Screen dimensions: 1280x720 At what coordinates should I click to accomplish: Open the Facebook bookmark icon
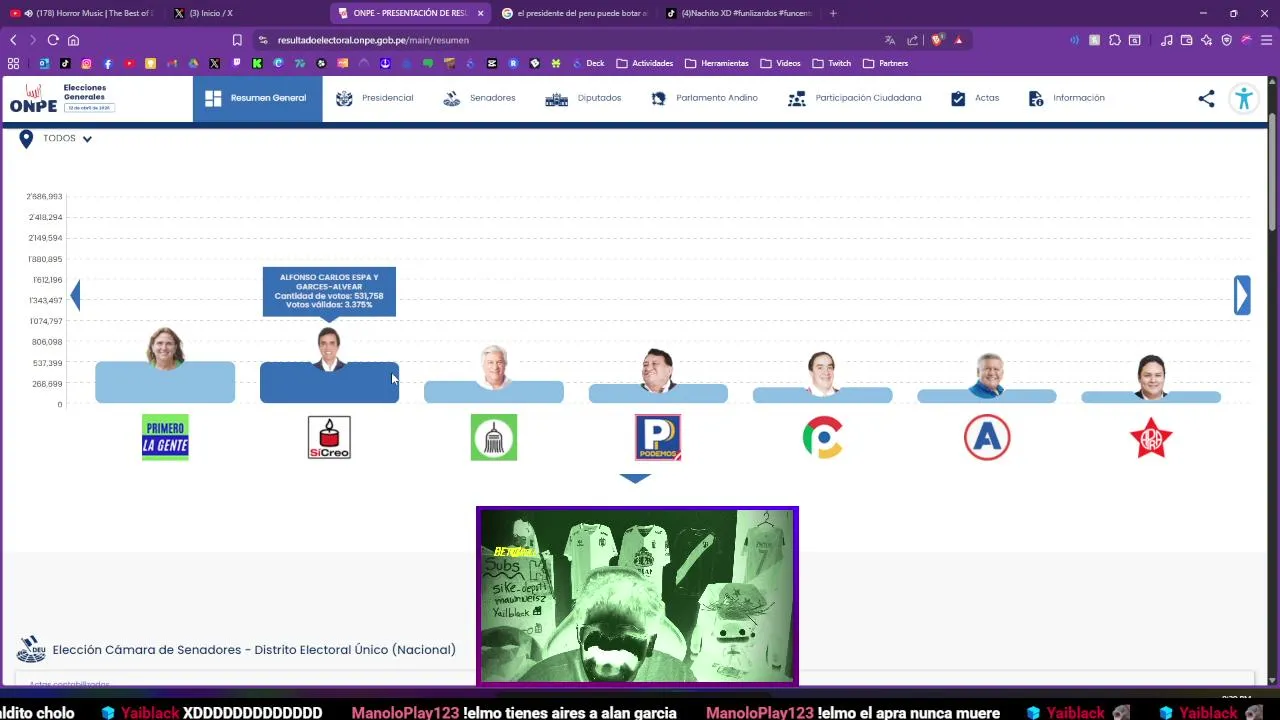coord(108,63)
